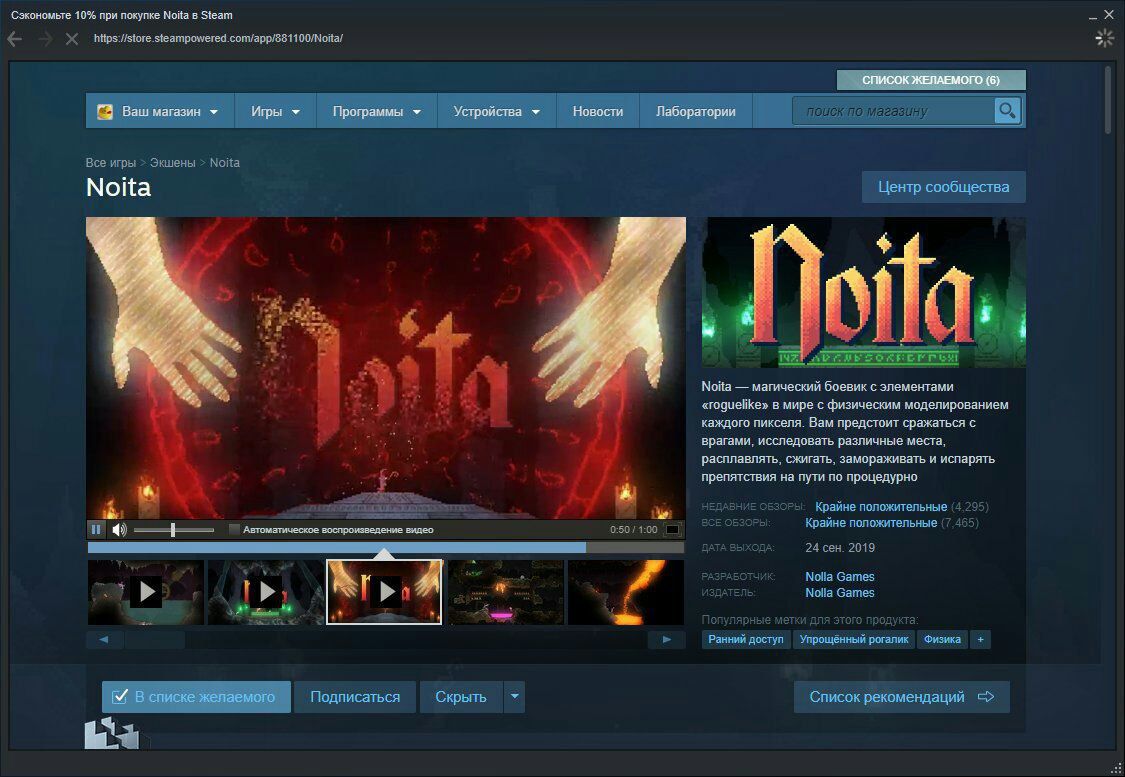The height and width of the screenshot is (777, 1125).
Task: View the fourth screenshot thumbnail
Action: [x=506, y=592]
